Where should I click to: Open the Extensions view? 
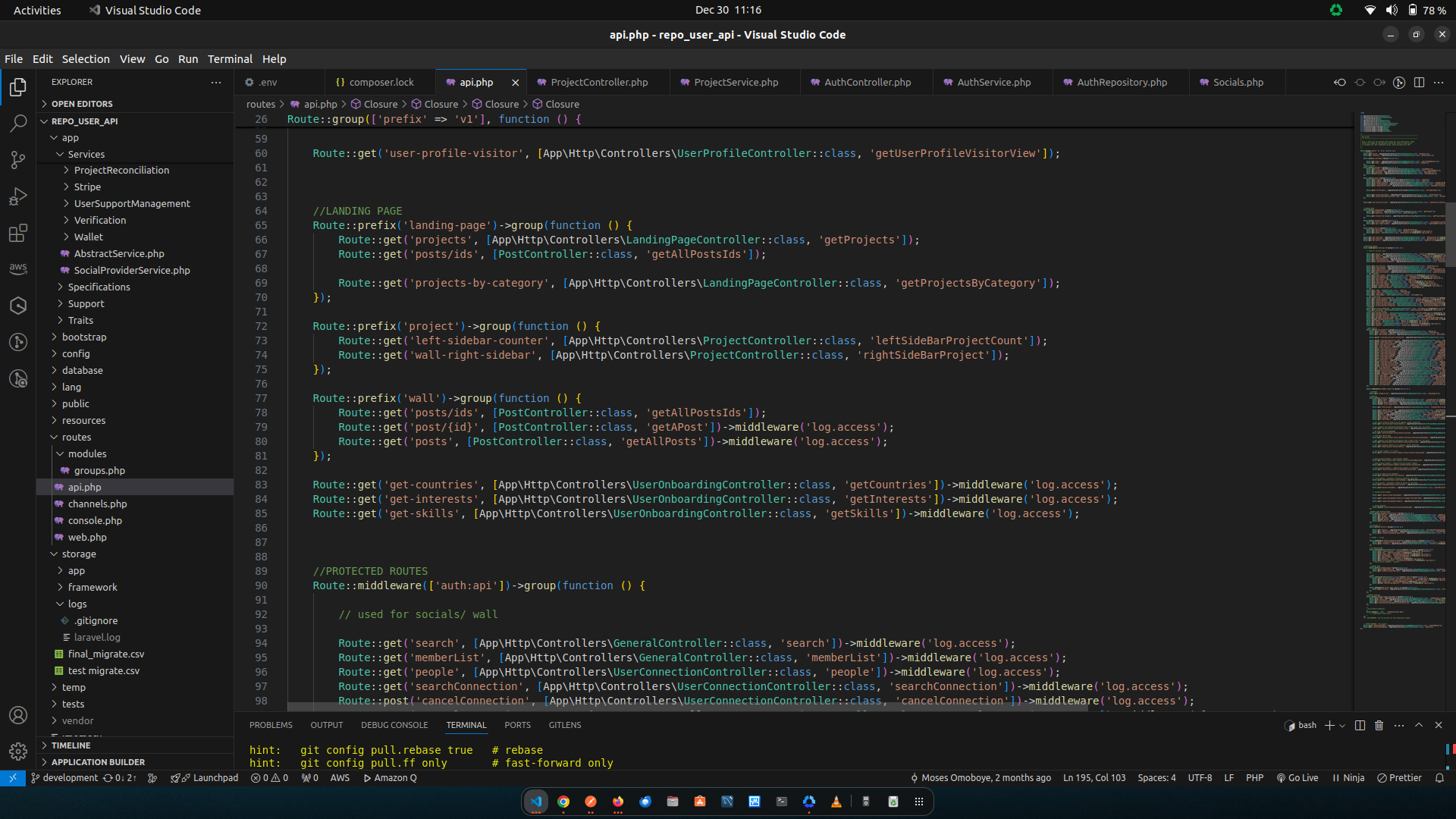click(18, 233)
